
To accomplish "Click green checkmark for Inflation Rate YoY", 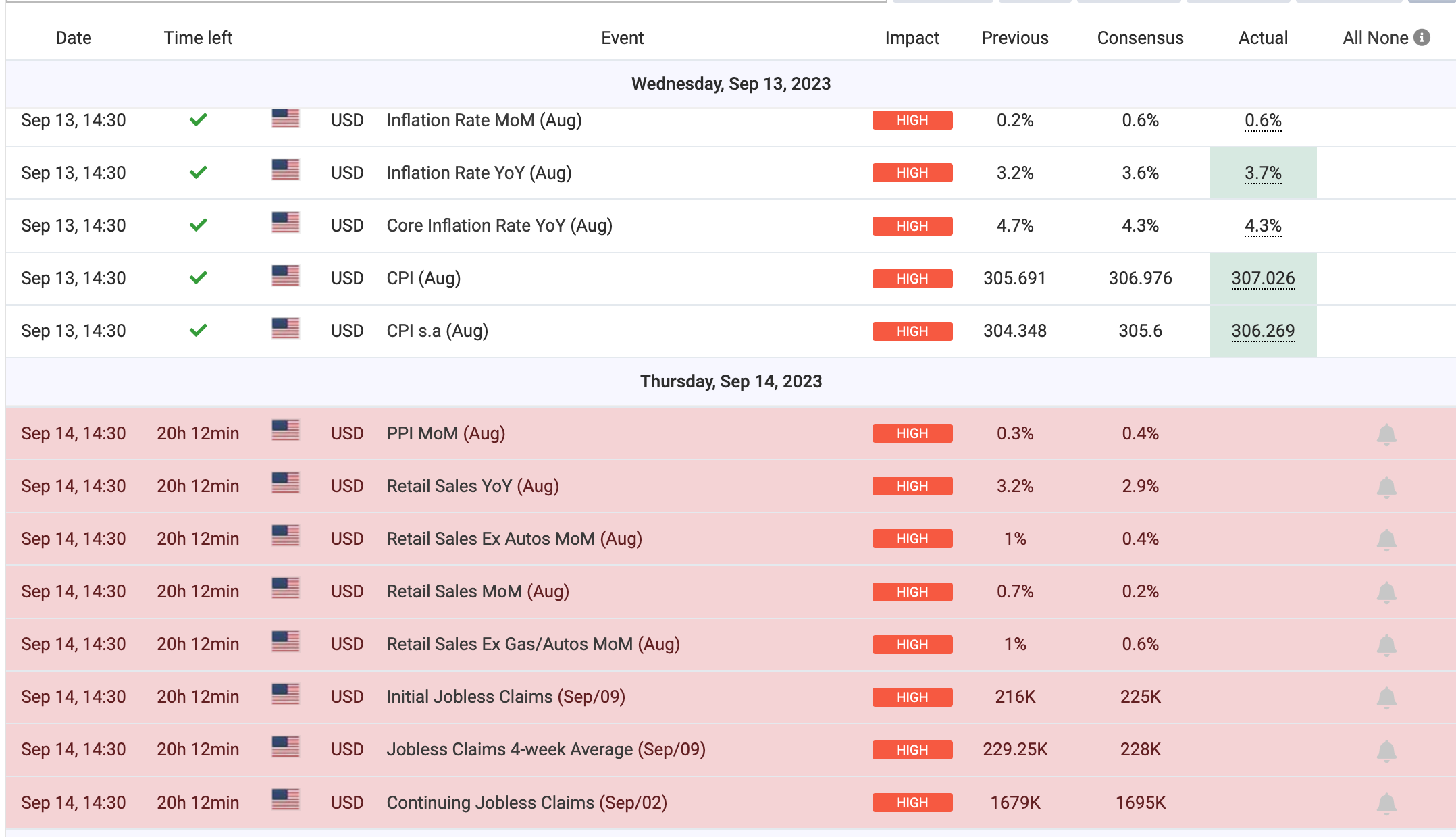I will (x=198, y=173).
